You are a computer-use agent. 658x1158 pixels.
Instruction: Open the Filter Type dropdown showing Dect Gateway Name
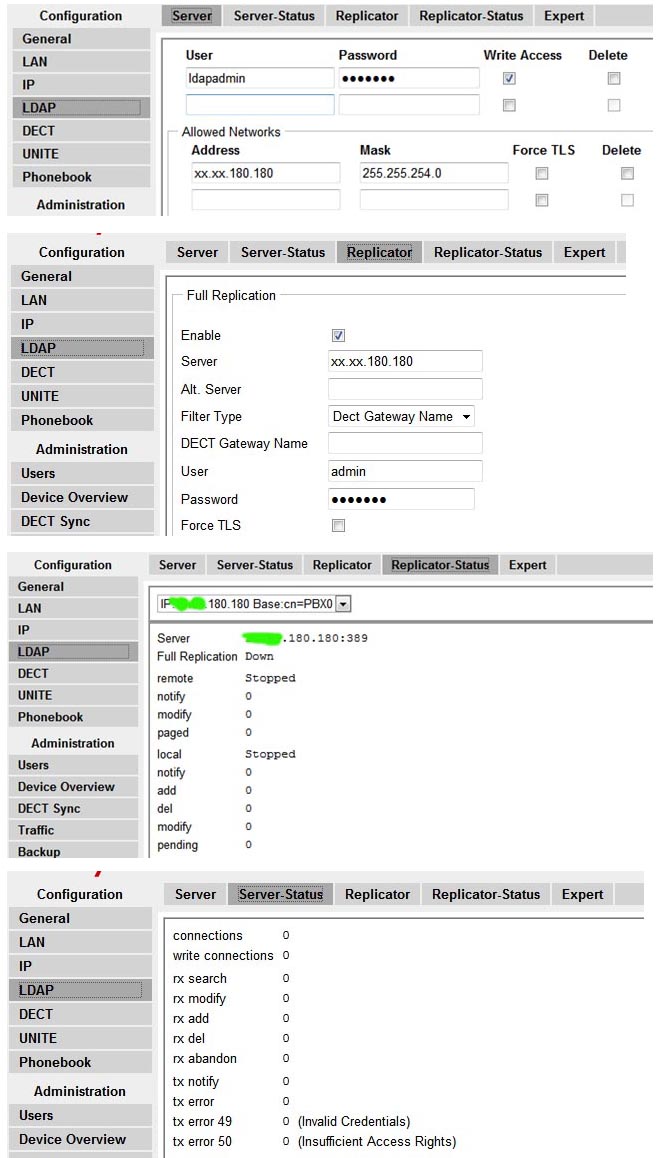(x=401, y=417)
